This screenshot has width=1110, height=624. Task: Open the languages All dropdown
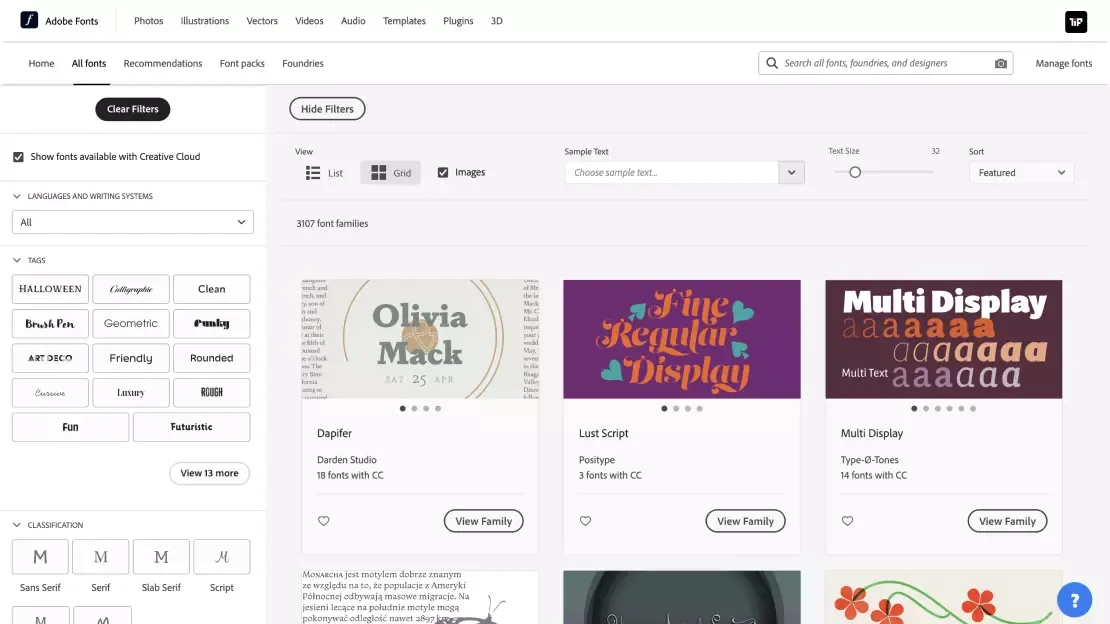coord(132,222)
